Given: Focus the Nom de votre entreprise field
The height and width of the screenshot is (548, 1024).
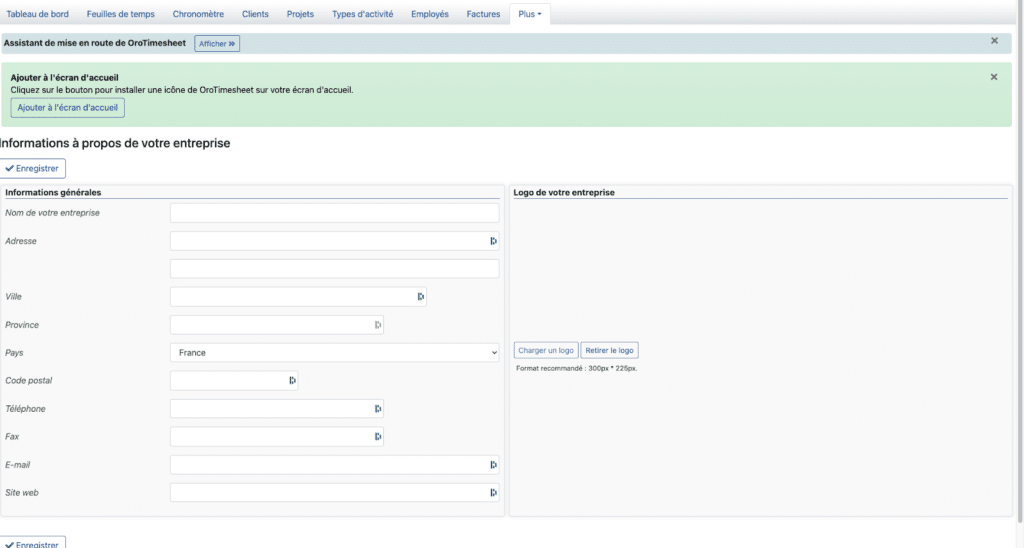Looking at the screenshot, I should [334, 213].
